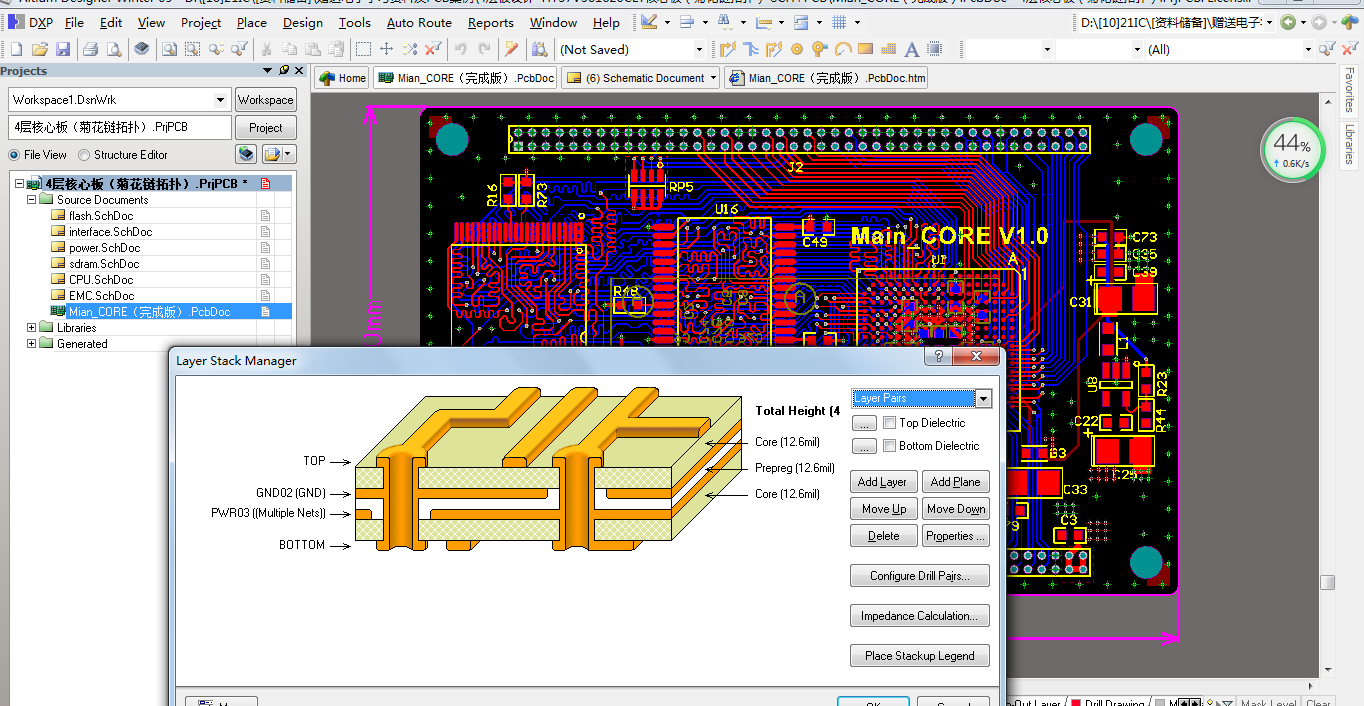Screen dimensions: 1364x706
Task: Expand the Libraries folder in project tree
Action: [32, 328]
